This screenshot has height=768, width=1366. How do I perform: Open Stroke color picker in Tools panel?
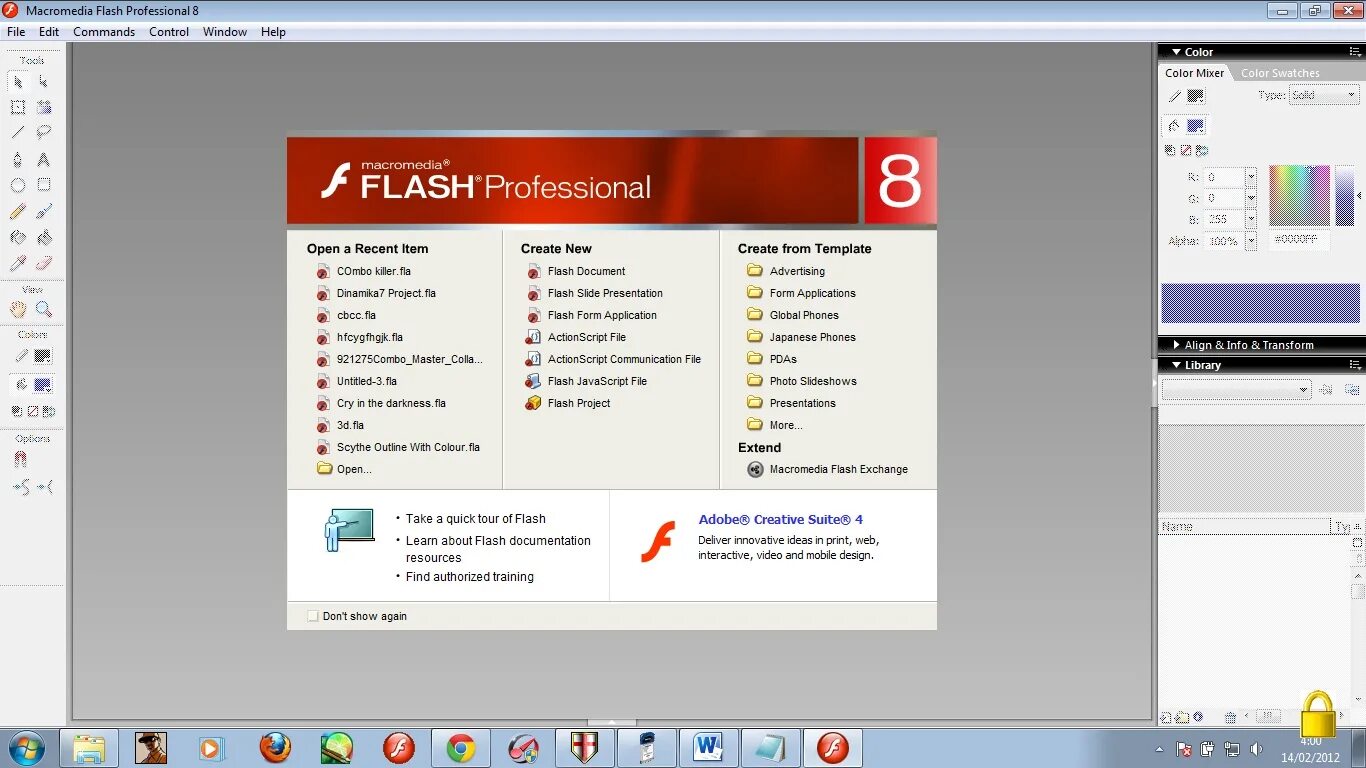pos(43,357)
